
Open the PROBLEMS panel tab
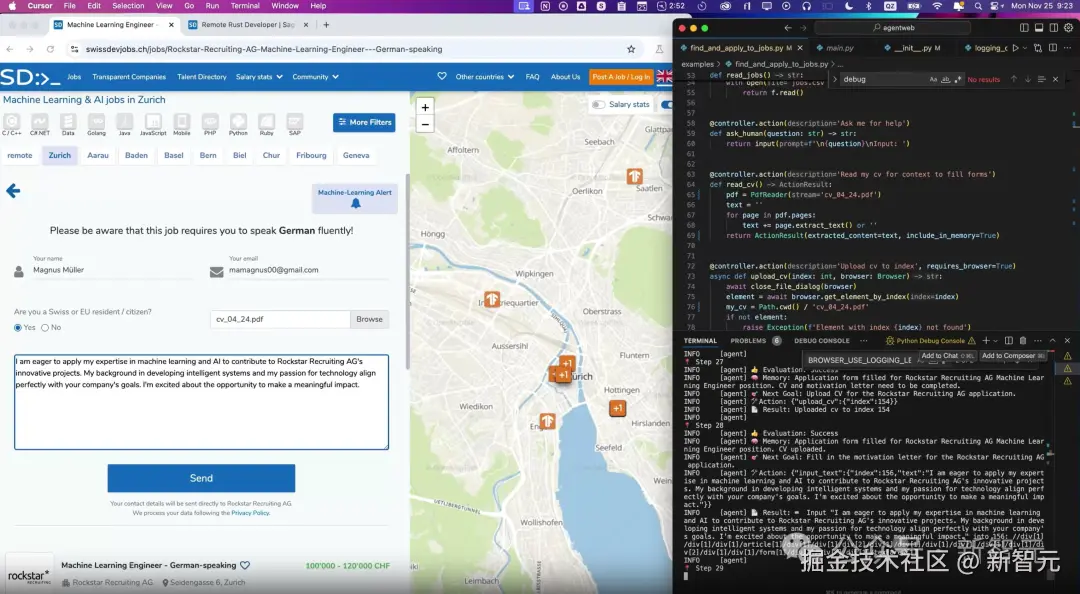(x=748, y=340)
